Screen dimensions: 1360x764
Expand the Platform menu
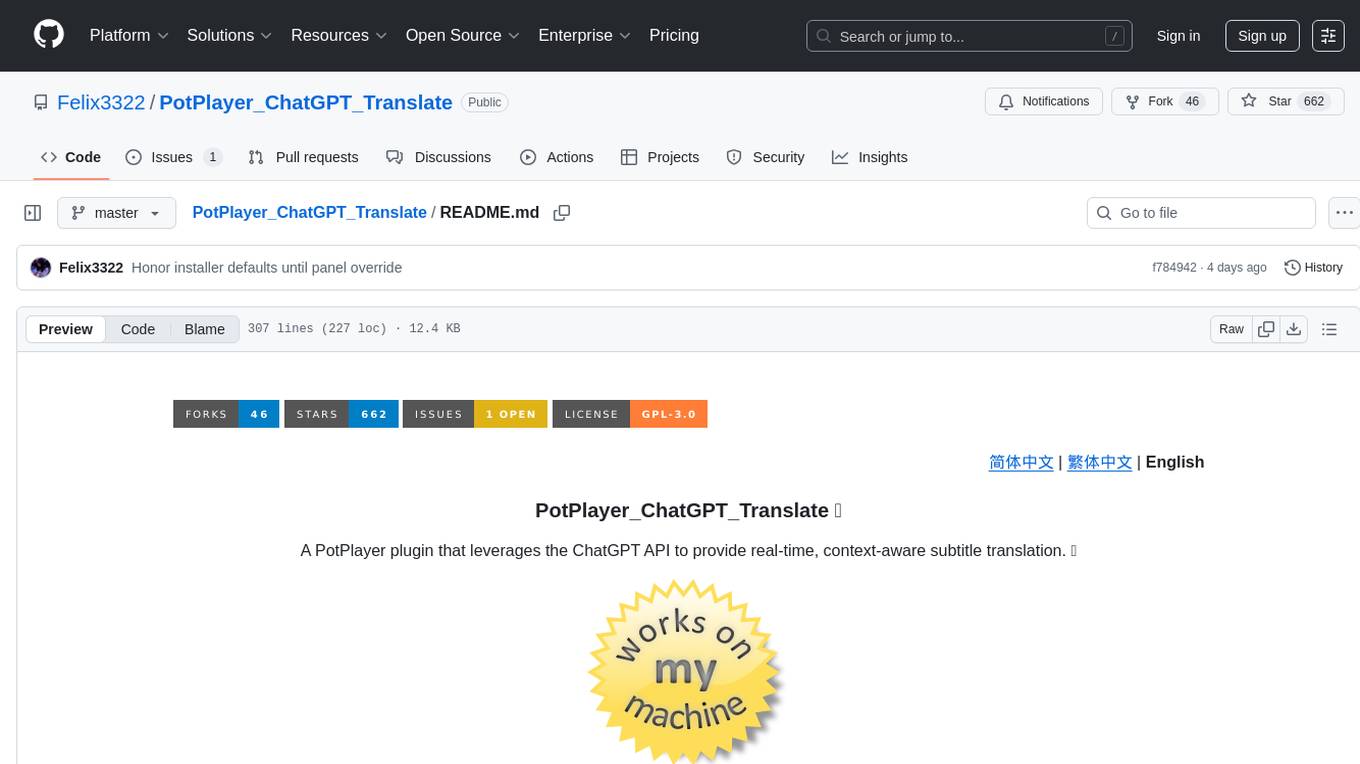pos(129,35)
